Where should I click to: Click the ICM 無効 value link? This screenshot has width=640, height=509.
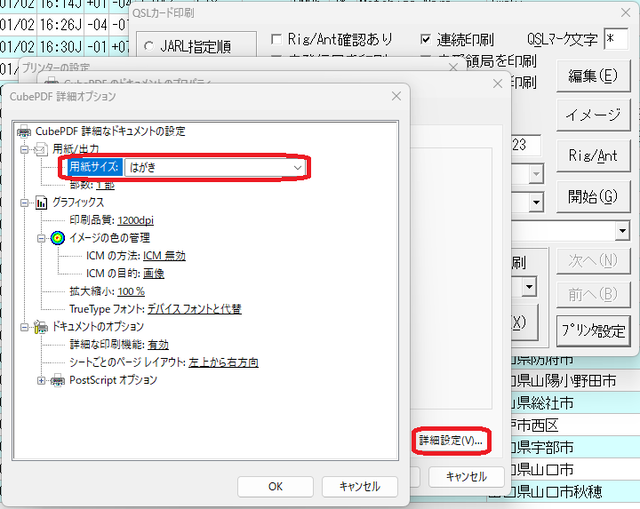164,256
